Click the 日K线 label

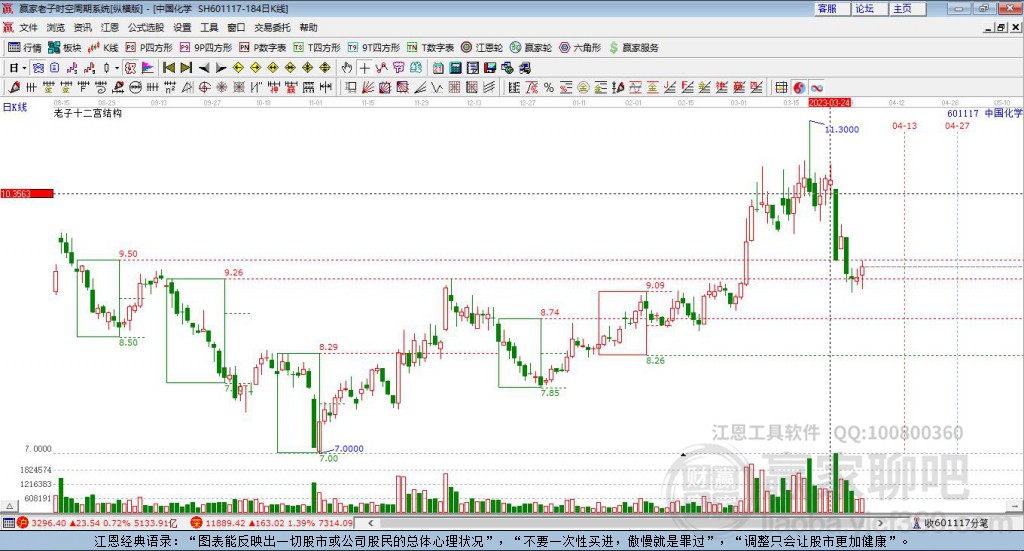click(15, 107)
